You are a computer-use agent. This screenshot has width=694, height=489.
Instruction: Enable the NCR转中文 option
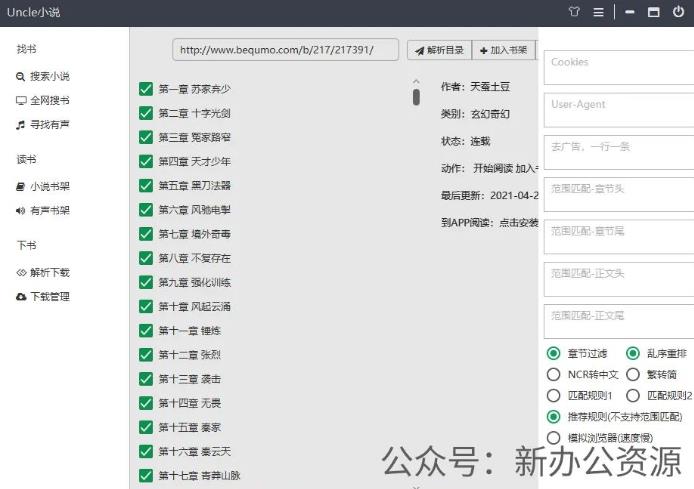tap(553, 374)
